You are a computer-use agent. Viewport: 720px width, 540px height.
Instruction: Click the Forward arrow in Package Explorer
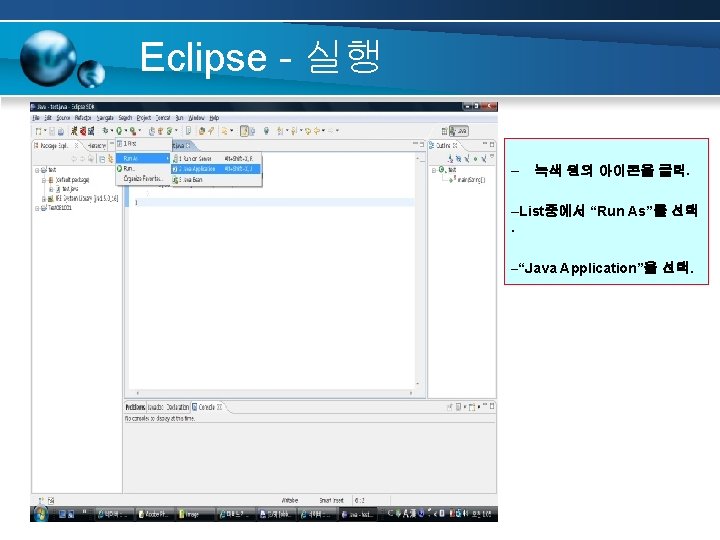tap(83, 159)
